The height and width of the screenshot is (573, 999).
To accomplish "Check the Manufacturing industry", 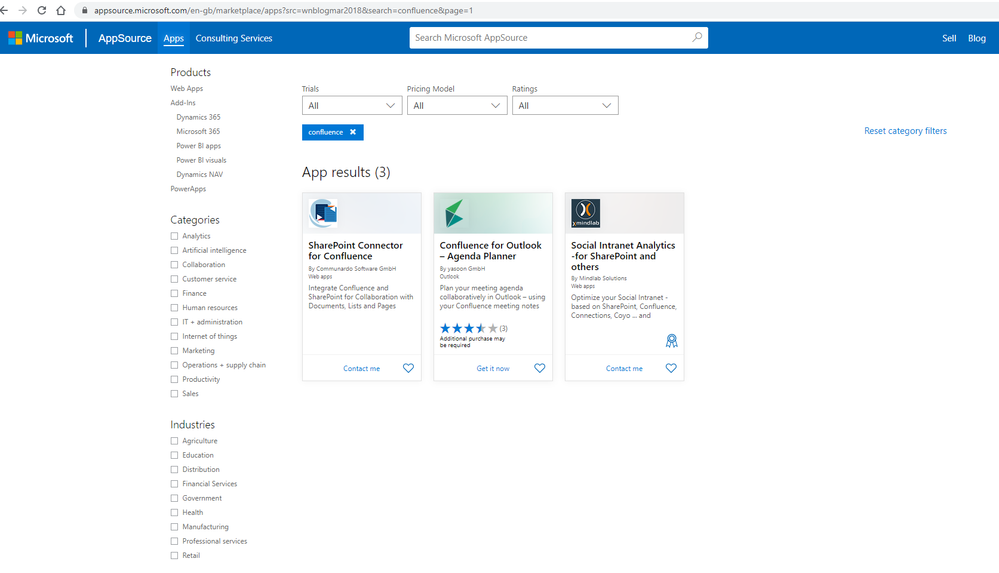I will [174, 527].
